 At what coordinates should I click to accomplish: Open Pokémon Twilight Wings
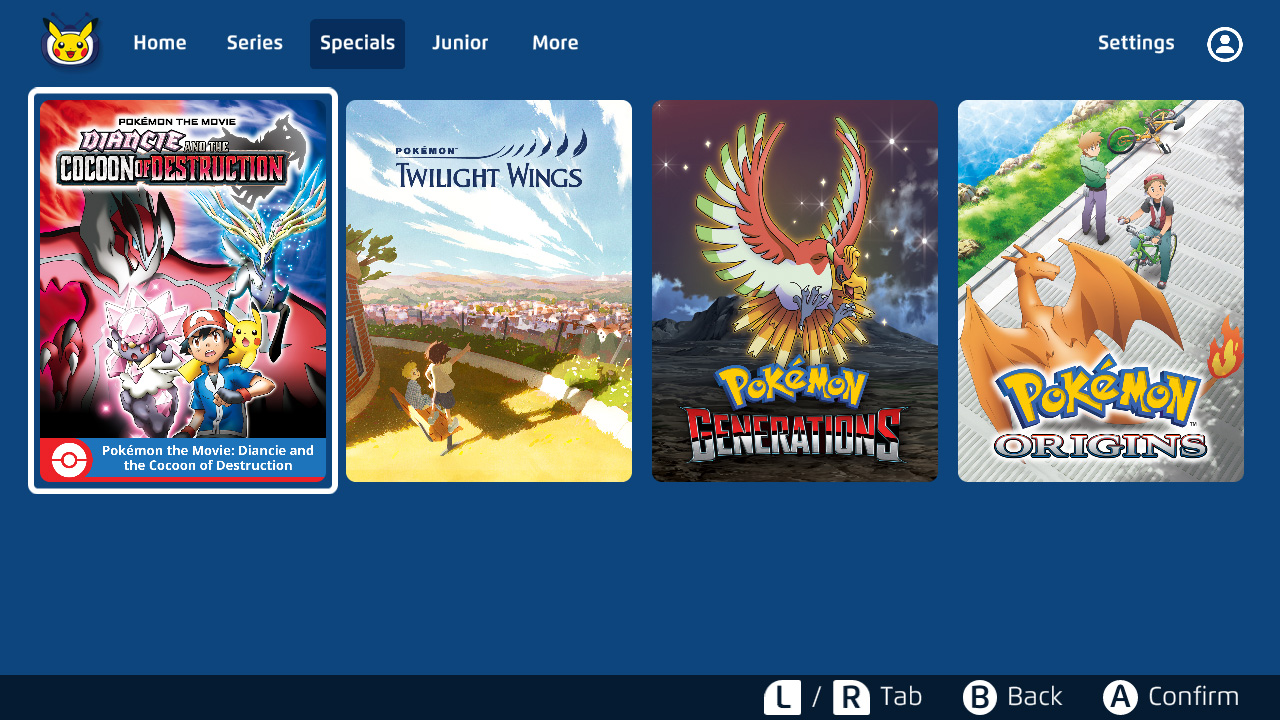pos(489,291)
